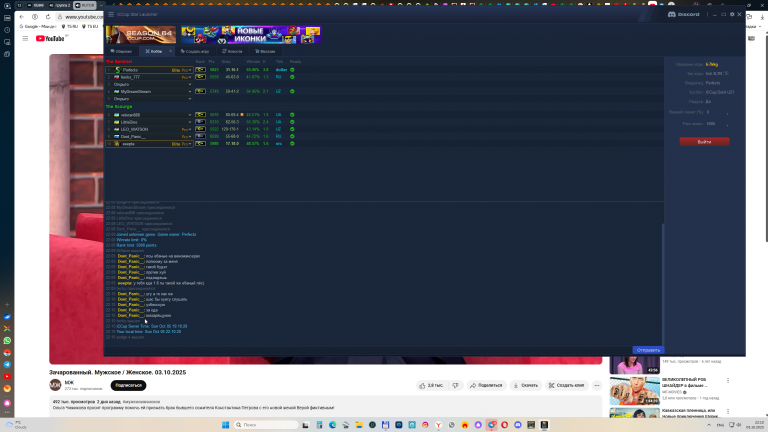This screenshot has height=432, width=768.
Task: Reload the browser page
Action: click(48, 17)
